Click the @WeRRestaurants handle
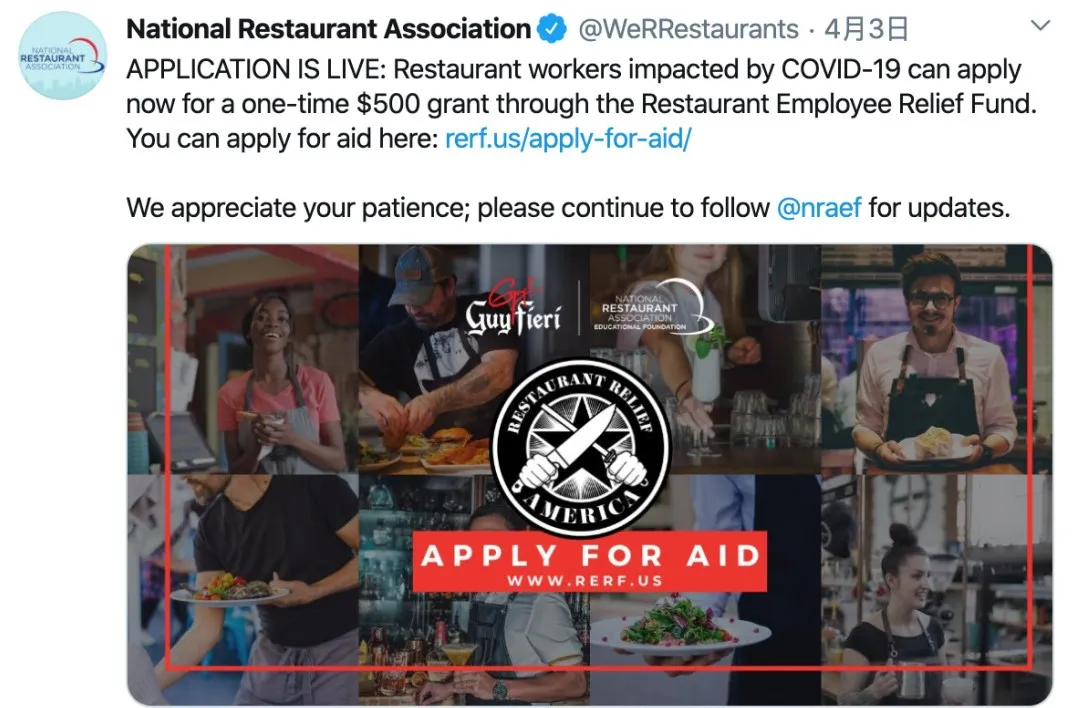Image resolution: width=1078 pixels, height=708 pixels. coord(688,30)
